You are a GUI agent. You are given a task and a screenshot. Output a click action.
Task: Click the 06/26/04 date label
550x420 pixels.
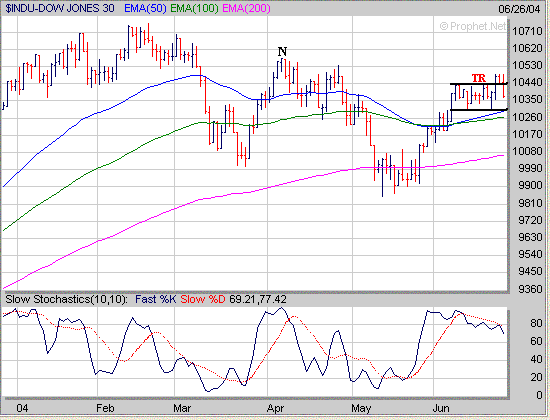519,9
